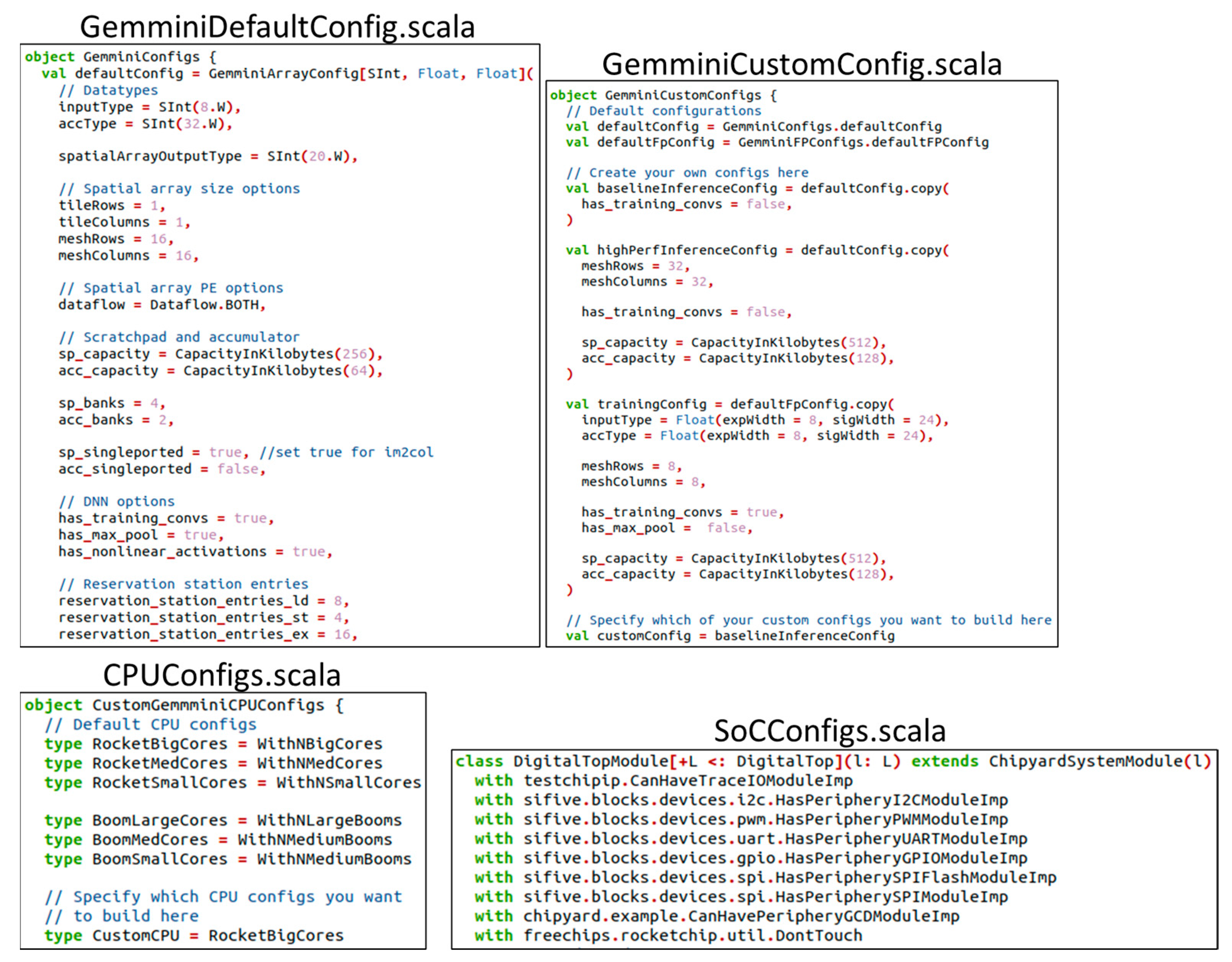The image size is (1232, 962).
Task: Click the dataflow = Dataflow.BOTH line
Action: pos(162,305)
